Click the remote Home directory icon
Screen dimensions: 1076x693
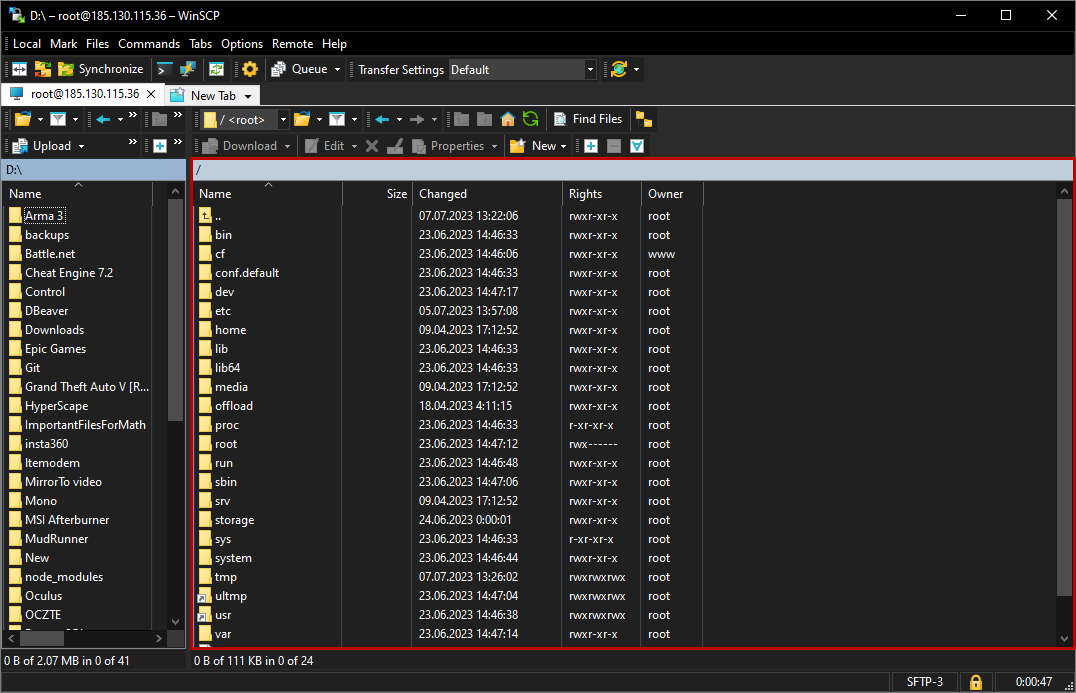(x=507, y=119)
